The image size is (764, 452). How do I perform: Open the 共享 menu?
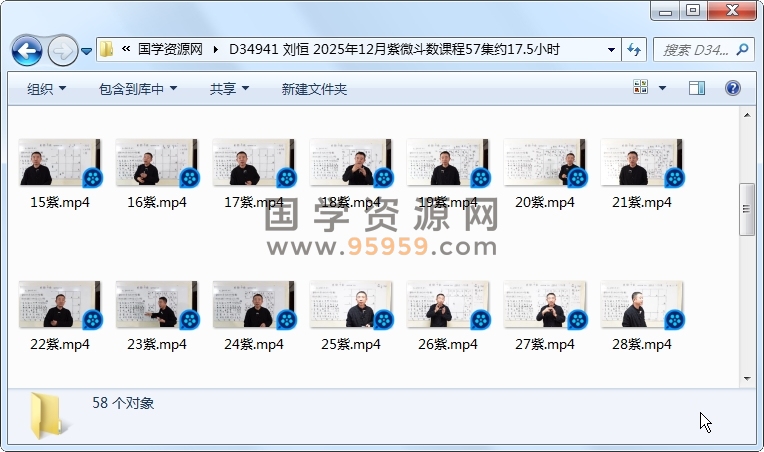coord(229,89)
